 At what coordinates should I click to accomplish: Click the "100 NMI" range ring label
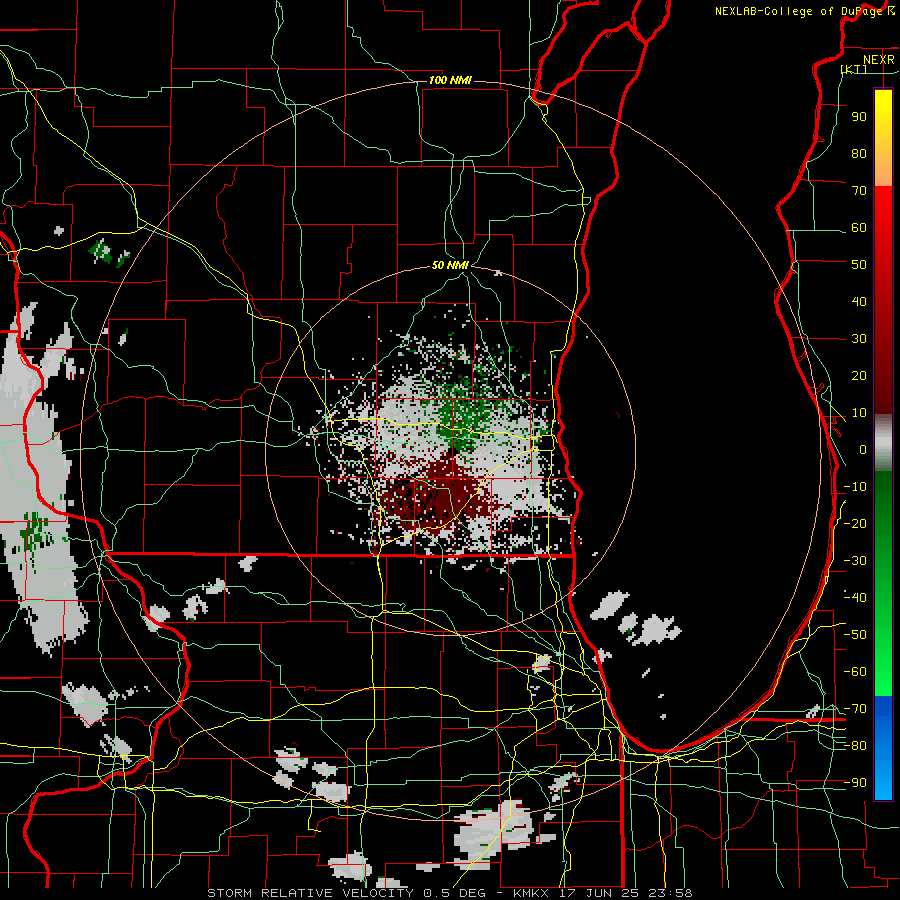[x=450, y=80]
